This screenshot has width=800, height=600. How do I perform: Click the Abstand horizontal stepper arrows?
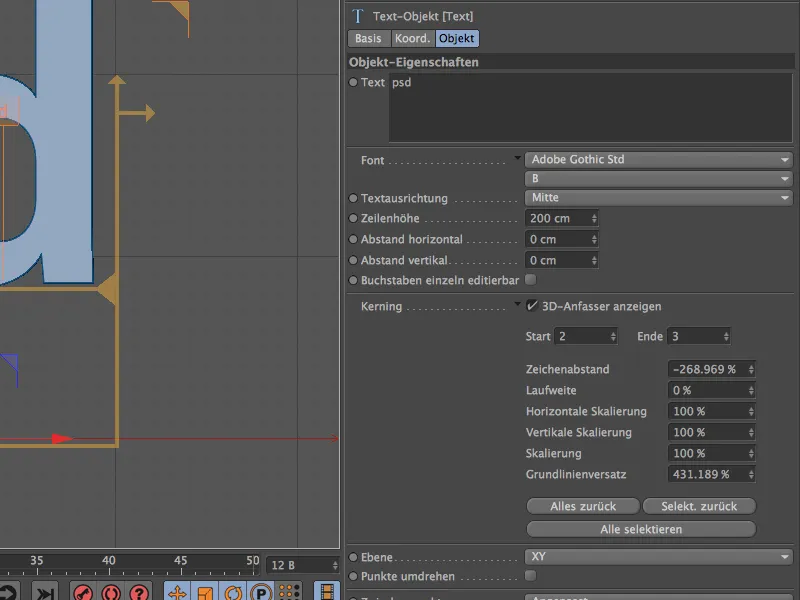click(x=594, y=239)
